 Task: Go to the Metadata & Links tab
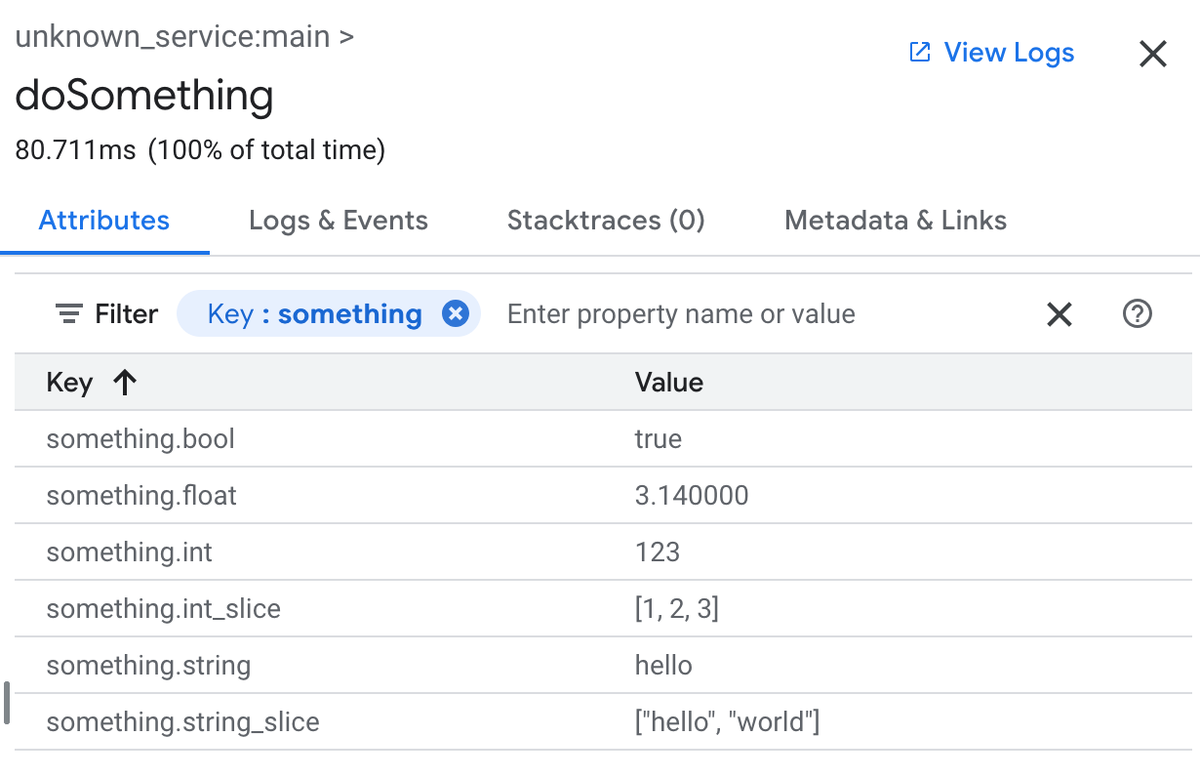895,221
